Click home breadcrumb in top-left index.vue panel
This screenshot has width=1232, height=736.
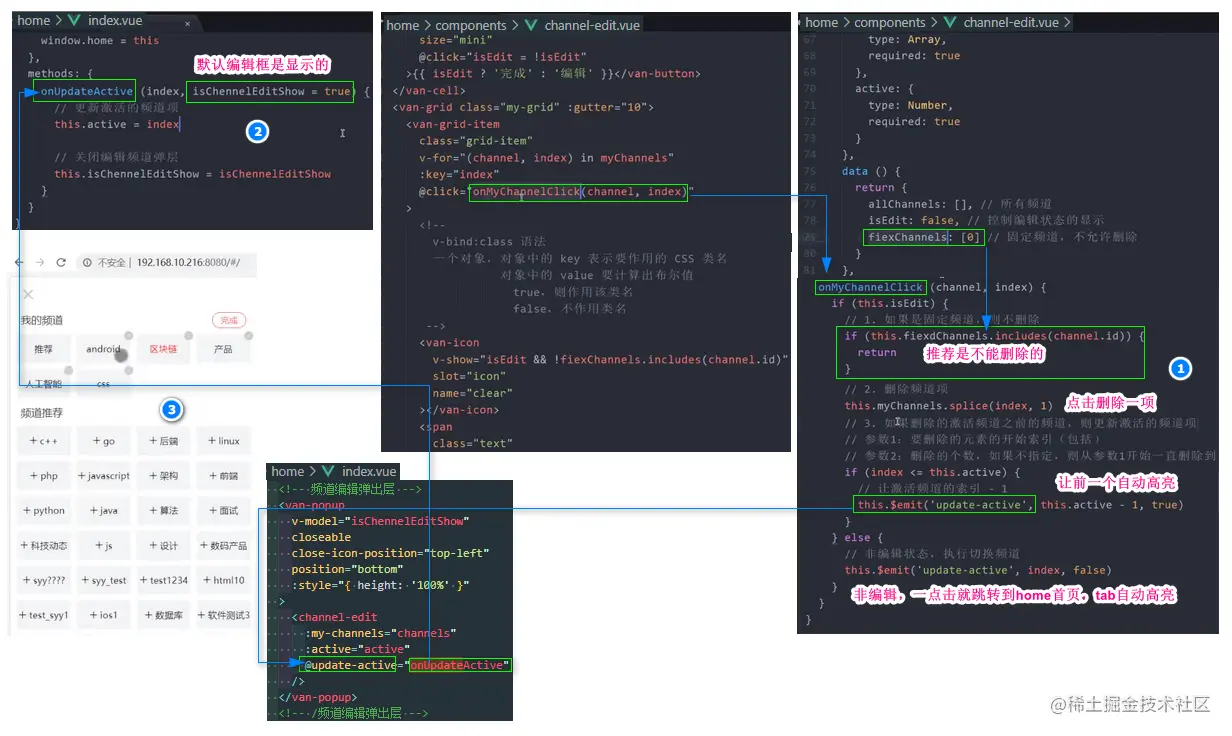34,20
